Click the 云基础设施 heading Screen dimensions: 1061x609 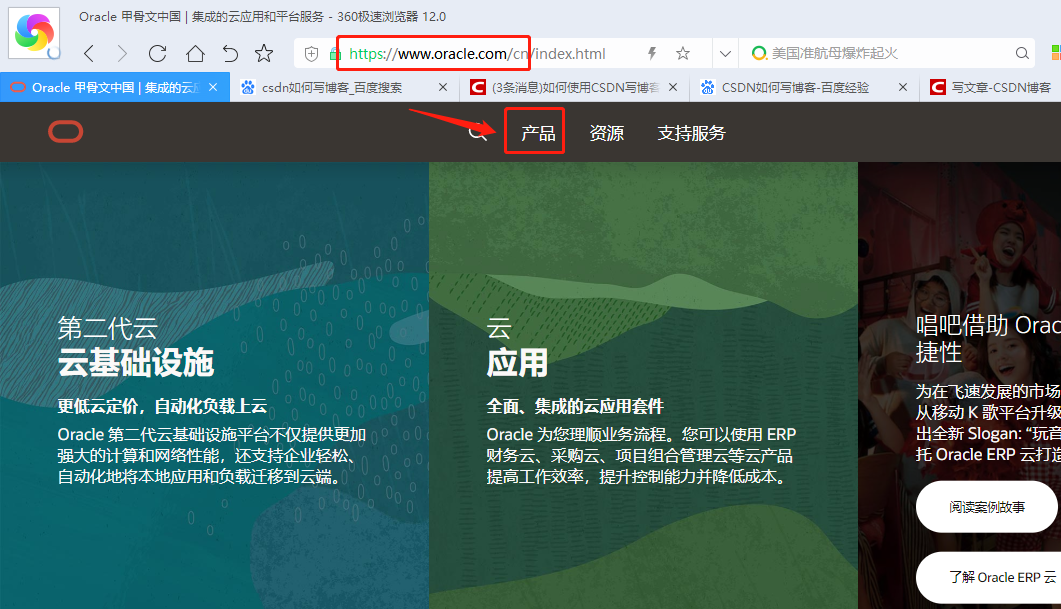[x=135, y=363]
